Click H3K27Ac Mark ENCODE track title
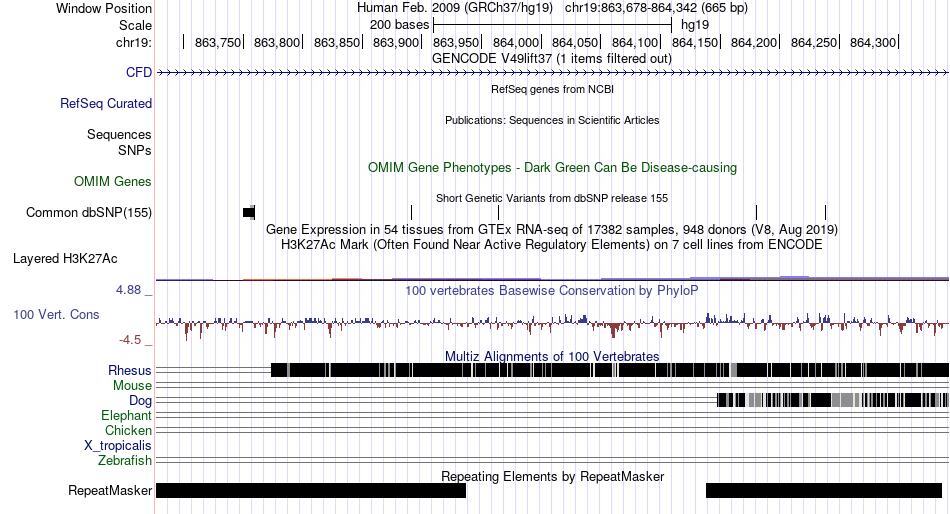950x514 pixels. (552, 245)
